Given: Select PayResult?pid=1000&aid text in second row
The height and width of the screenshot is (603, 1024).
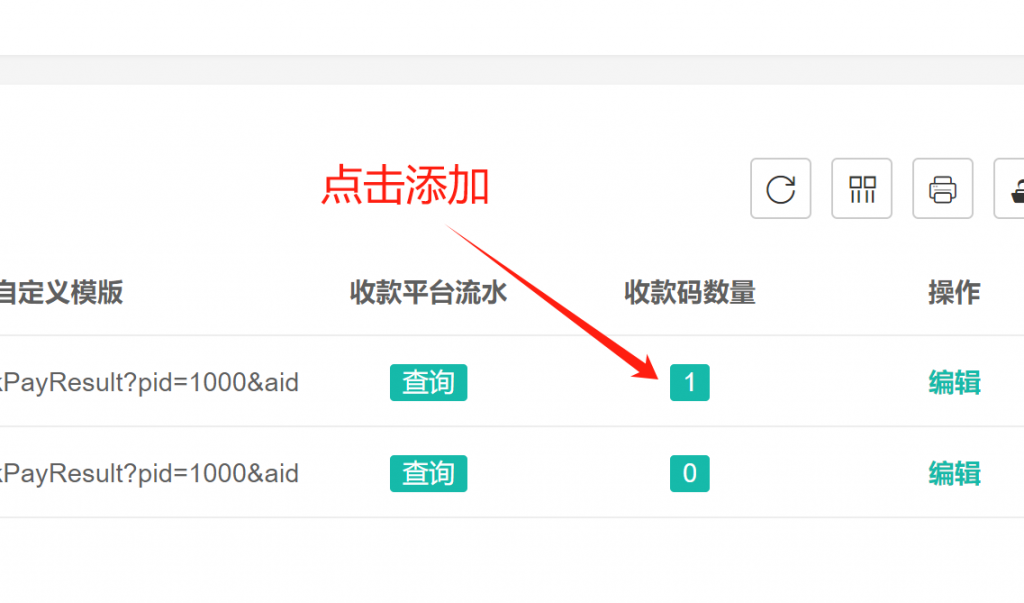Looking at the screenshot, I should coord(150,474).
